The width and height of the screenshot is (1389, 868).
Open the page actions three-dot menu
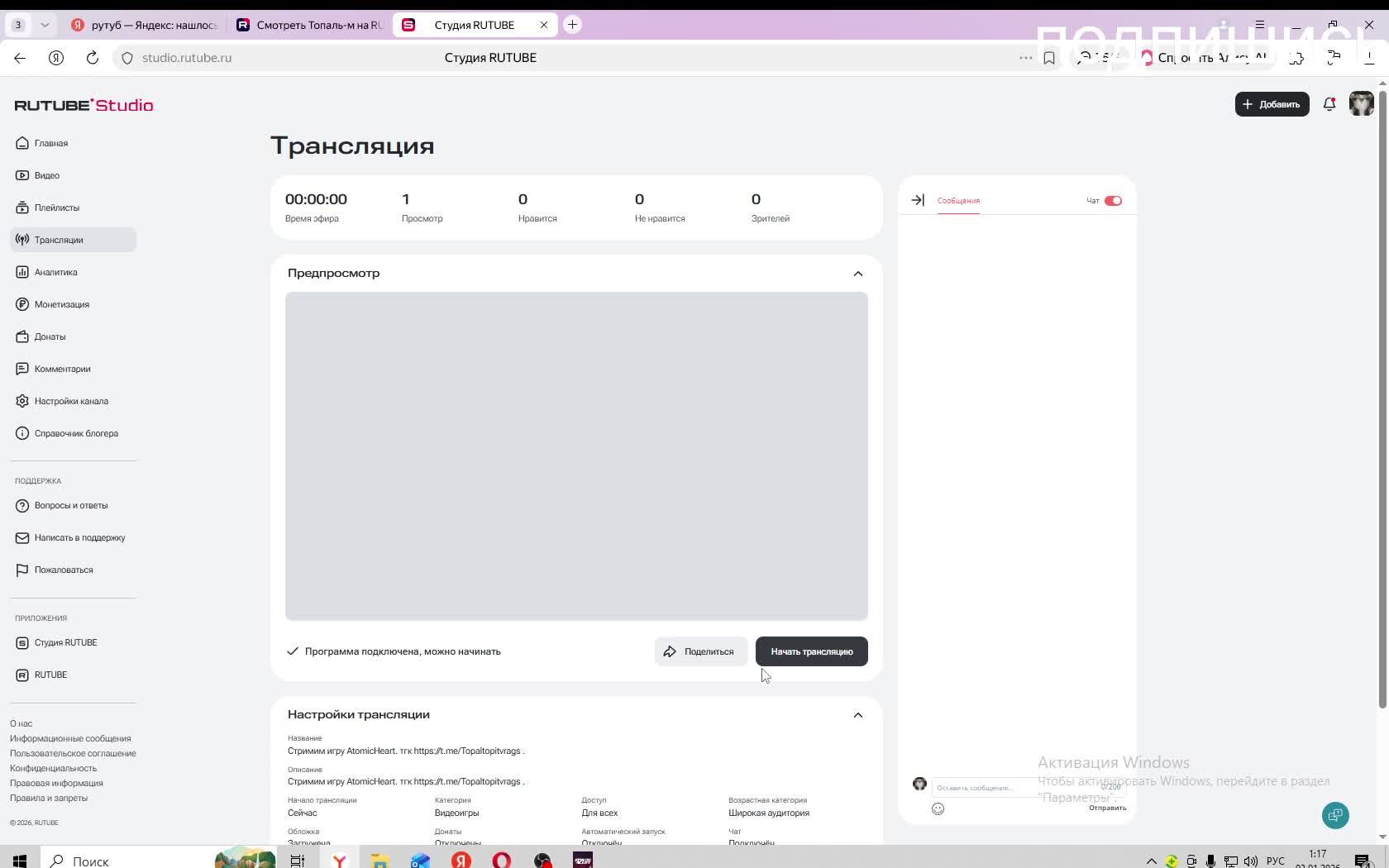click(1025, 58)
